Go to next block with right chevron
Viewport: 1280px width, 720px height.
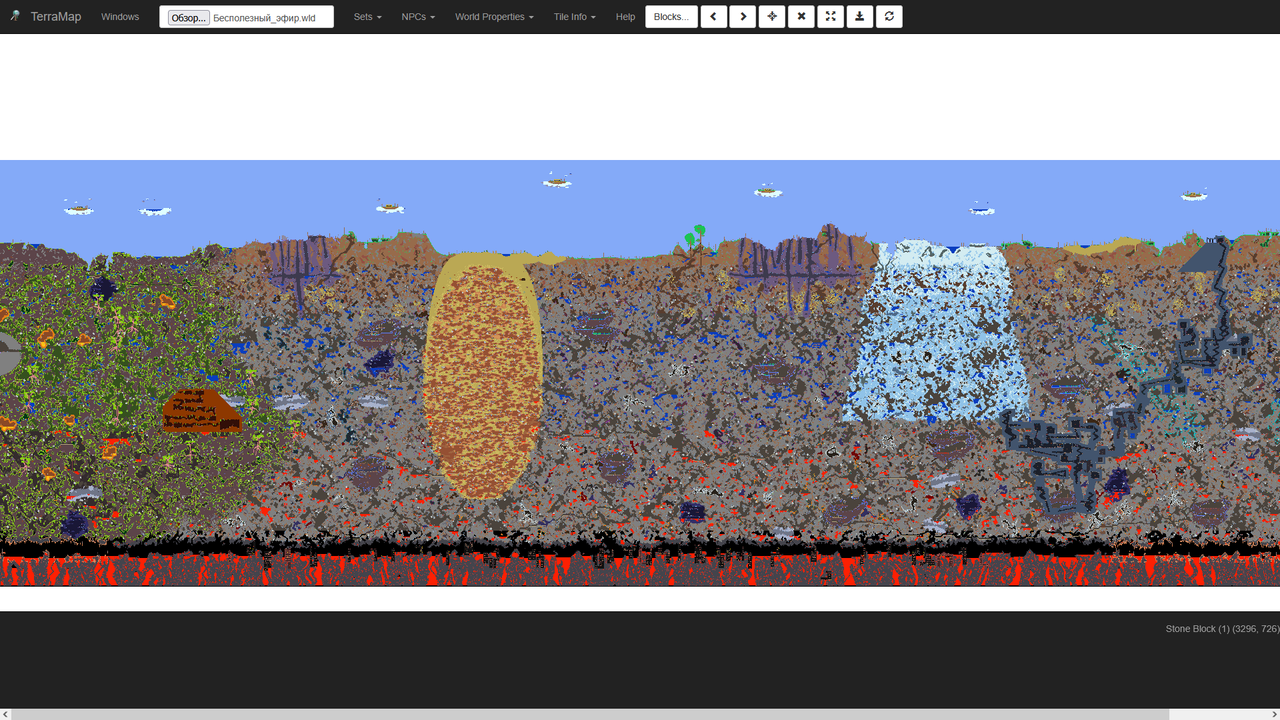(743, 17)
